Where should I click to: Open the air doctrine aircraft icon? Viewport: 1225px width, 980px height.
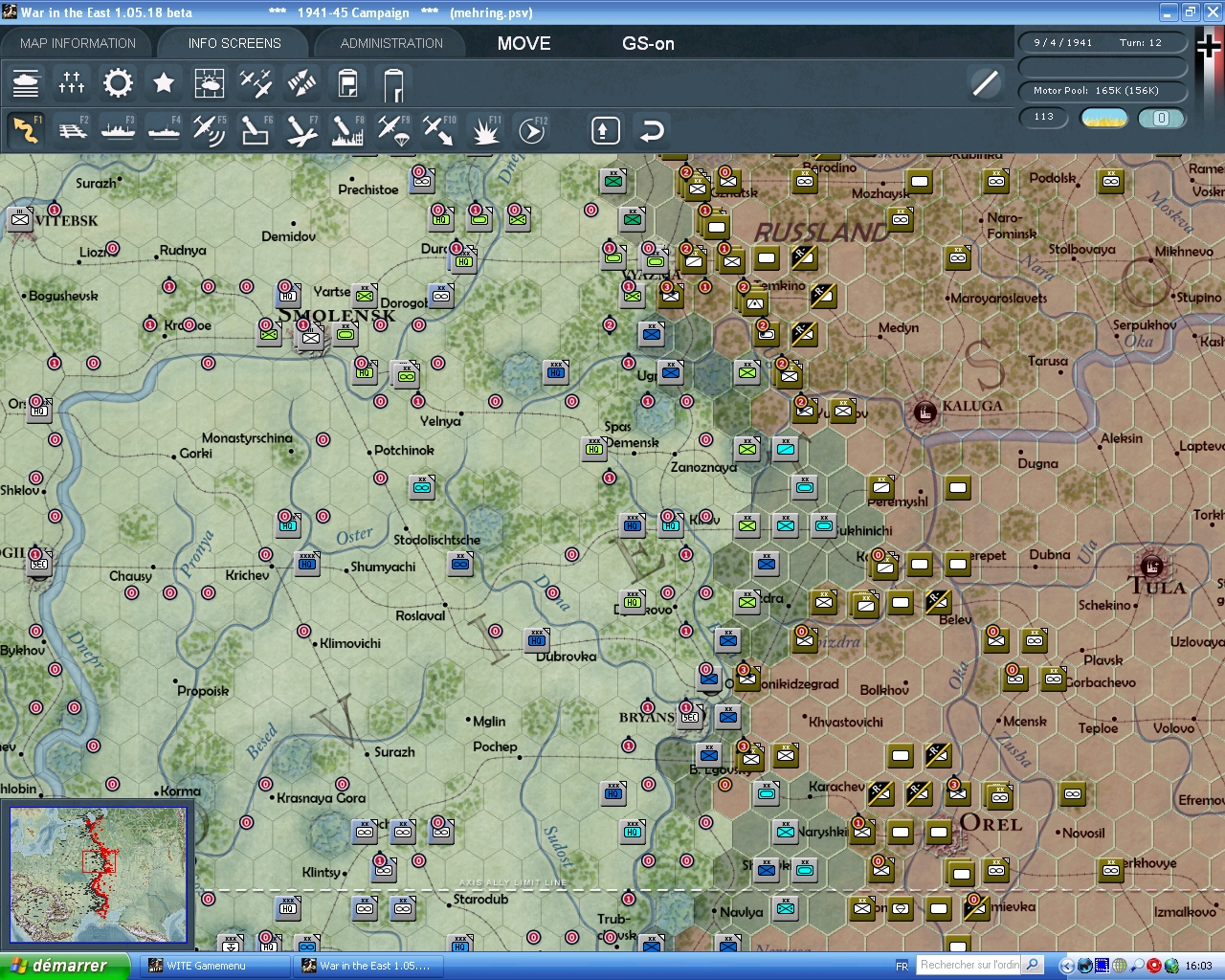click(x=256, y=83)
